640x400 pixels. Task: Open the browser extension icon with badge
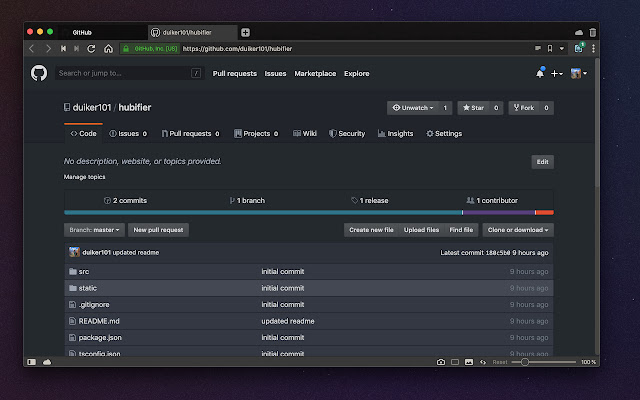coord(579,48)
